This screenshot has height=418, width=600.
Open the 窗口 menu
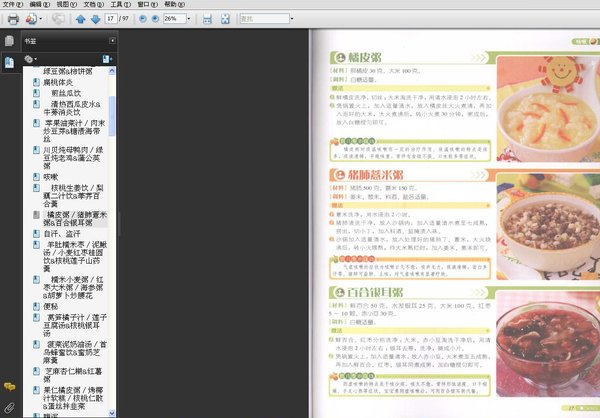(147, 4)
